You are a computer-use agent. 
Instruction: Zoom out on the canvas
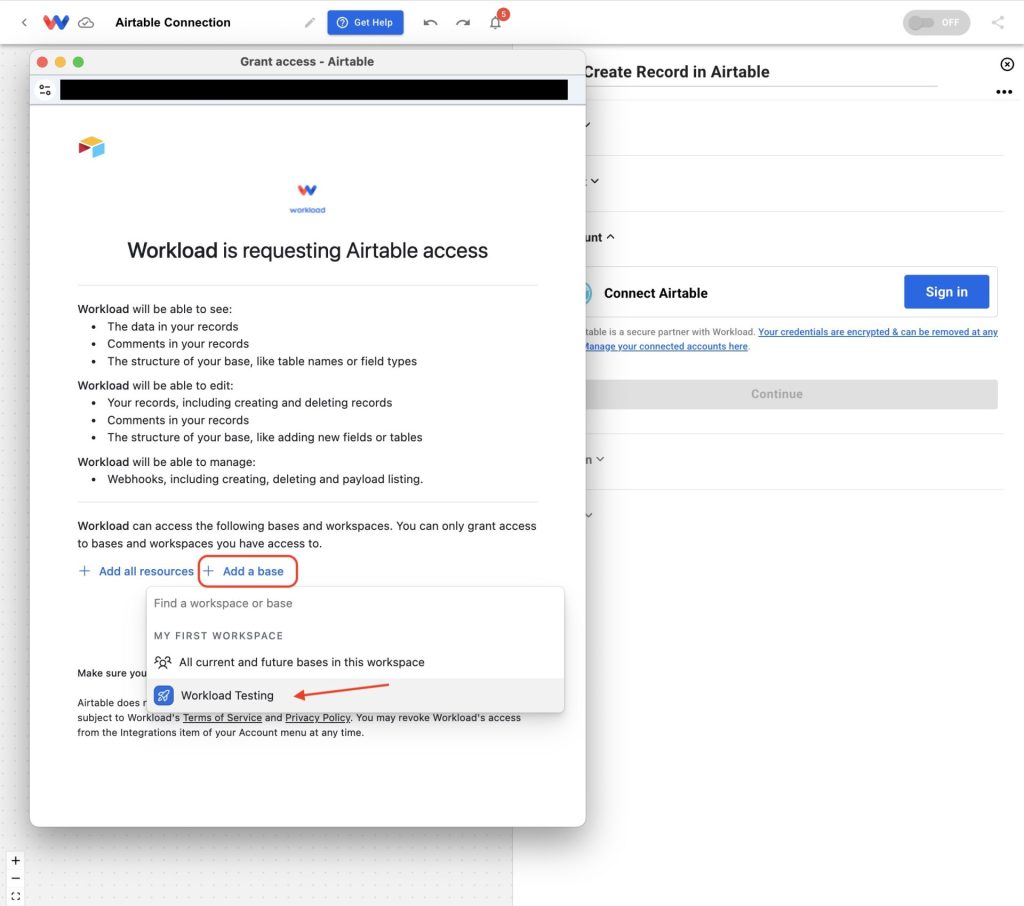click(x=16, y=879)
